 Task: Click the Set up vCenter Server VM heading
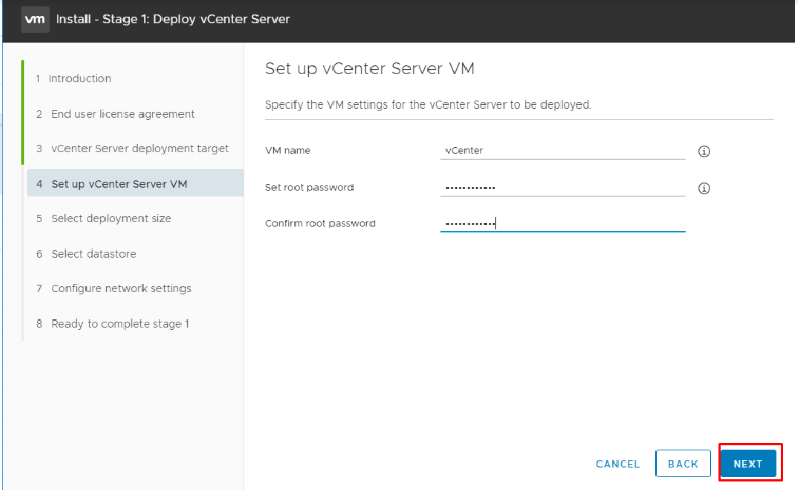[x=369, y=68]
